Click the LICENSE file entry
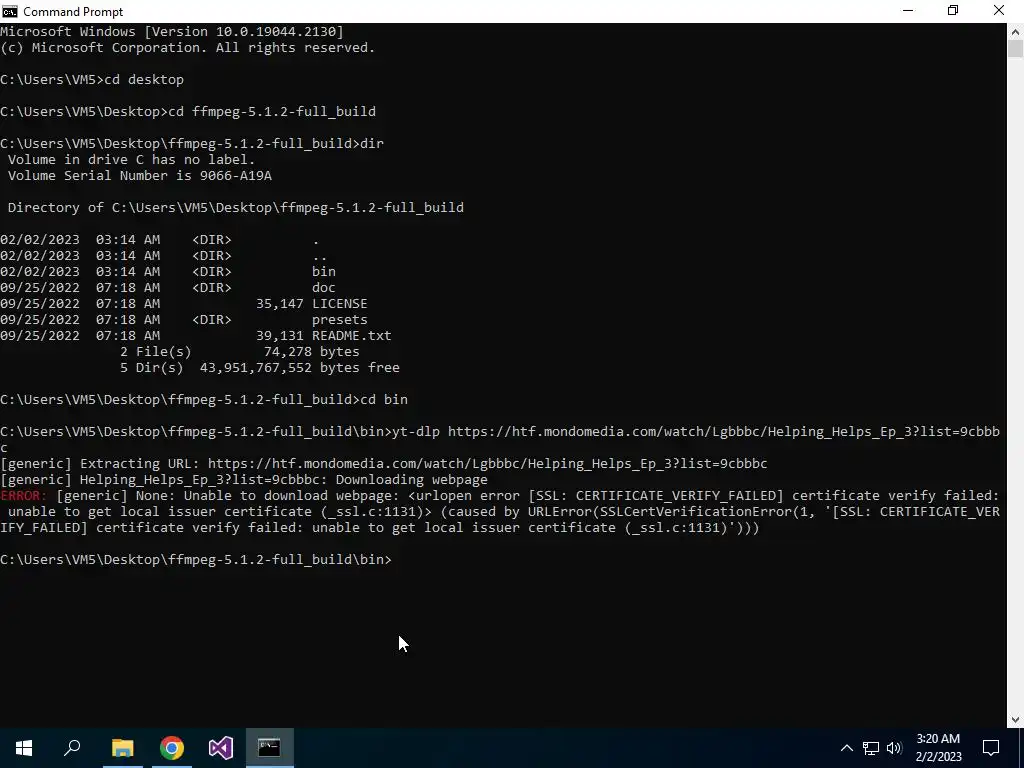 click(340, 304)
